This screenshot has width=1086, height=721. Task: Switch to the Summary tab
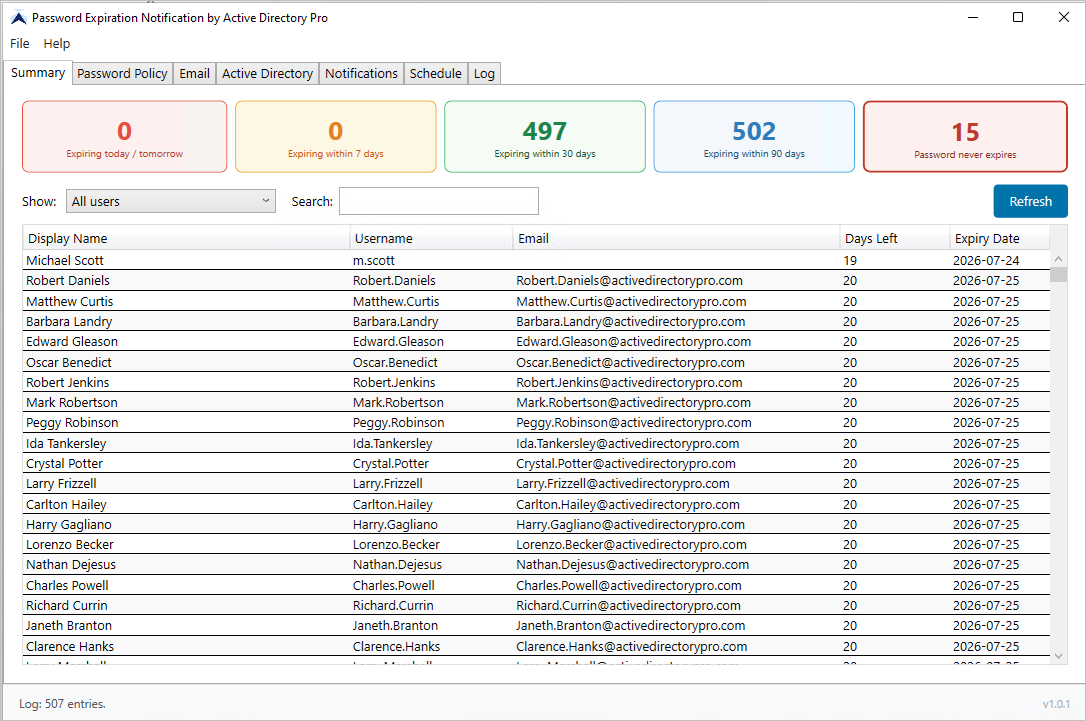click(x=38, y=73)
